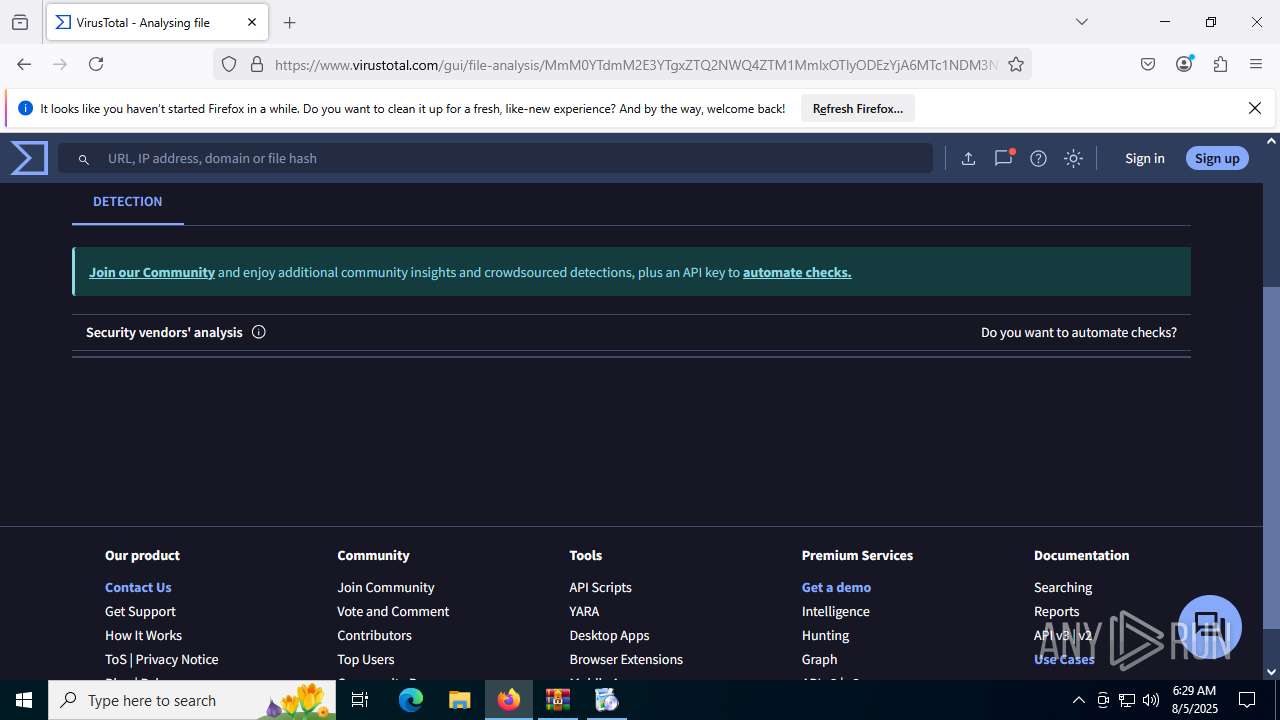Reload the page with the refresh icon
Viewport: 1280px width, 720px height.
(x=96, y=64)
